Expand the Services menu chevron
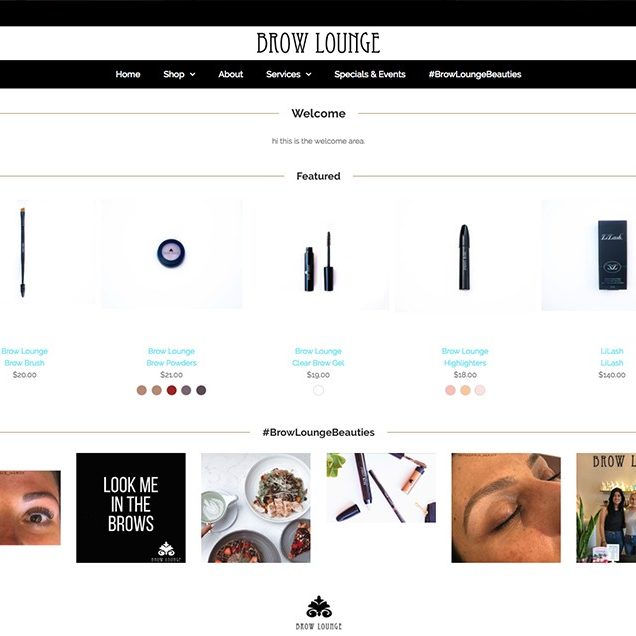The width and height of the screenshot is (636, 636). (x=308, y=74)
